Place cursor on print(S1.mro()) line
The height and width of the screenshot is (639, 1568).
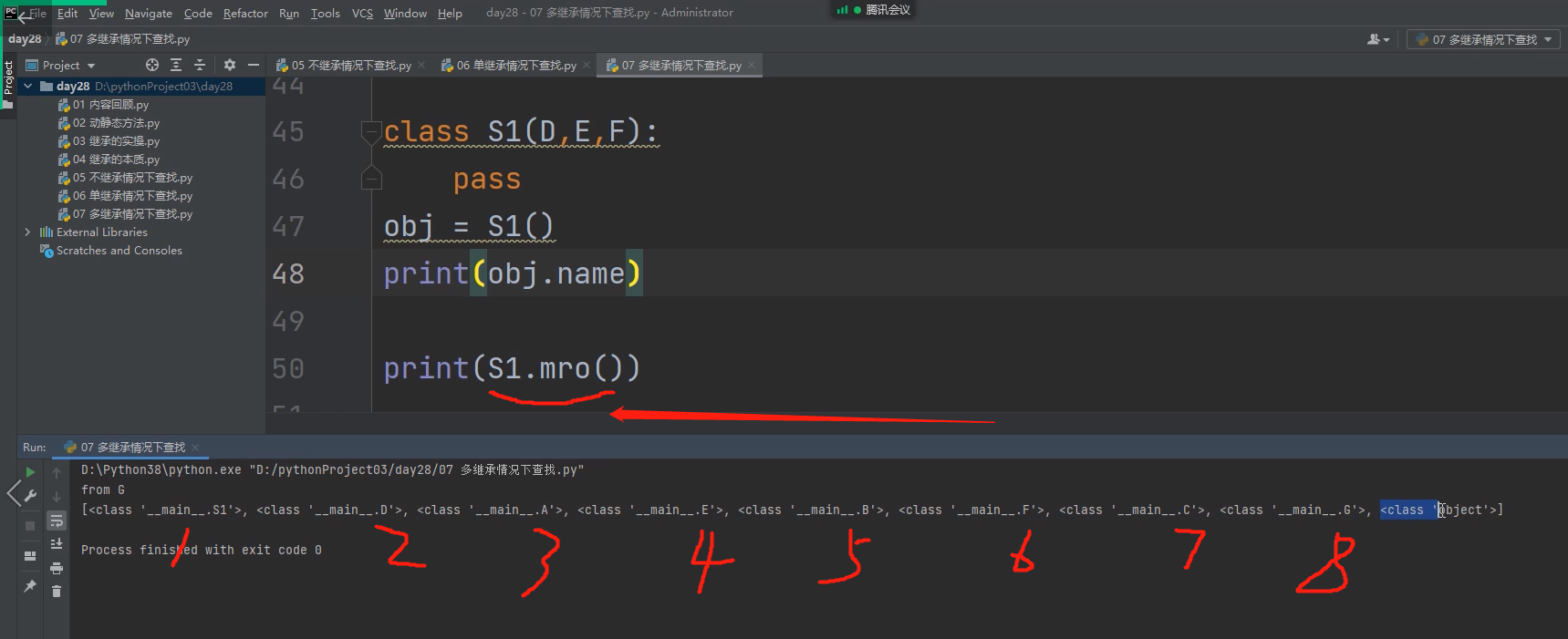click(512, 368)
